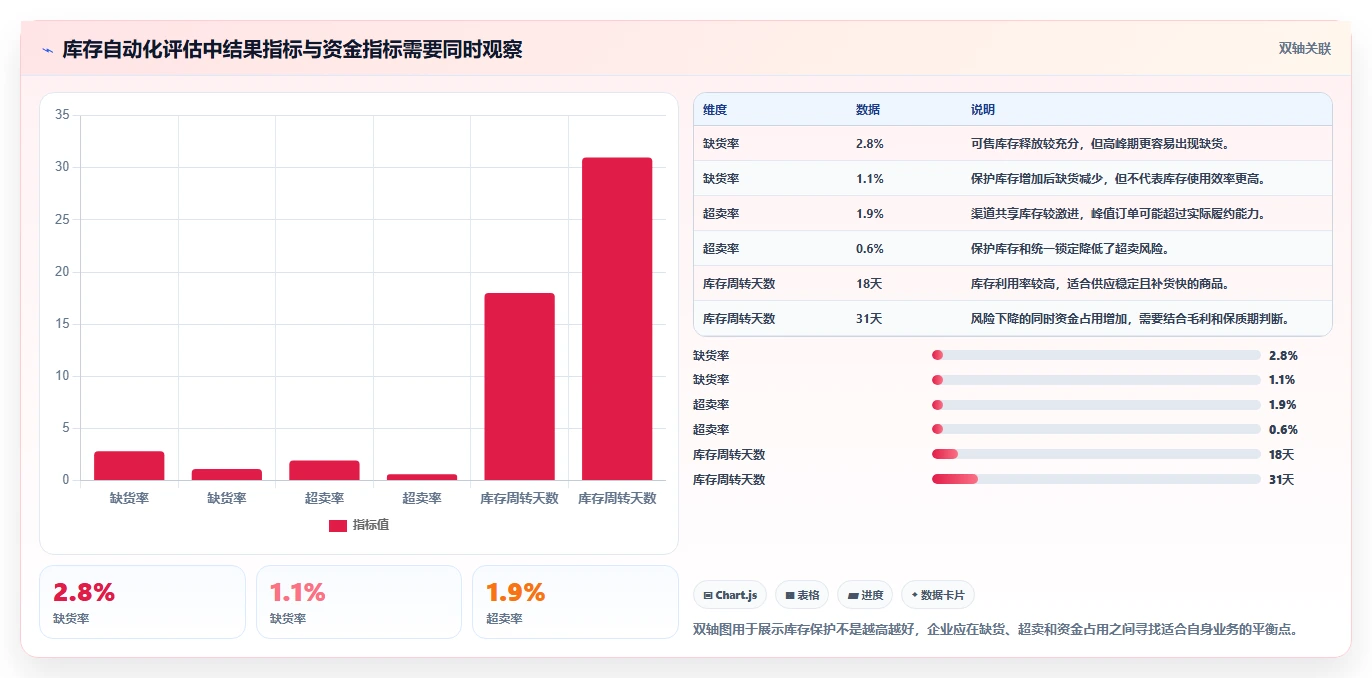Open the 1.1% 缺货率 summary card
Image resolution: width=1372 pixels, height=678 pixels.
(x=359, y=602)
